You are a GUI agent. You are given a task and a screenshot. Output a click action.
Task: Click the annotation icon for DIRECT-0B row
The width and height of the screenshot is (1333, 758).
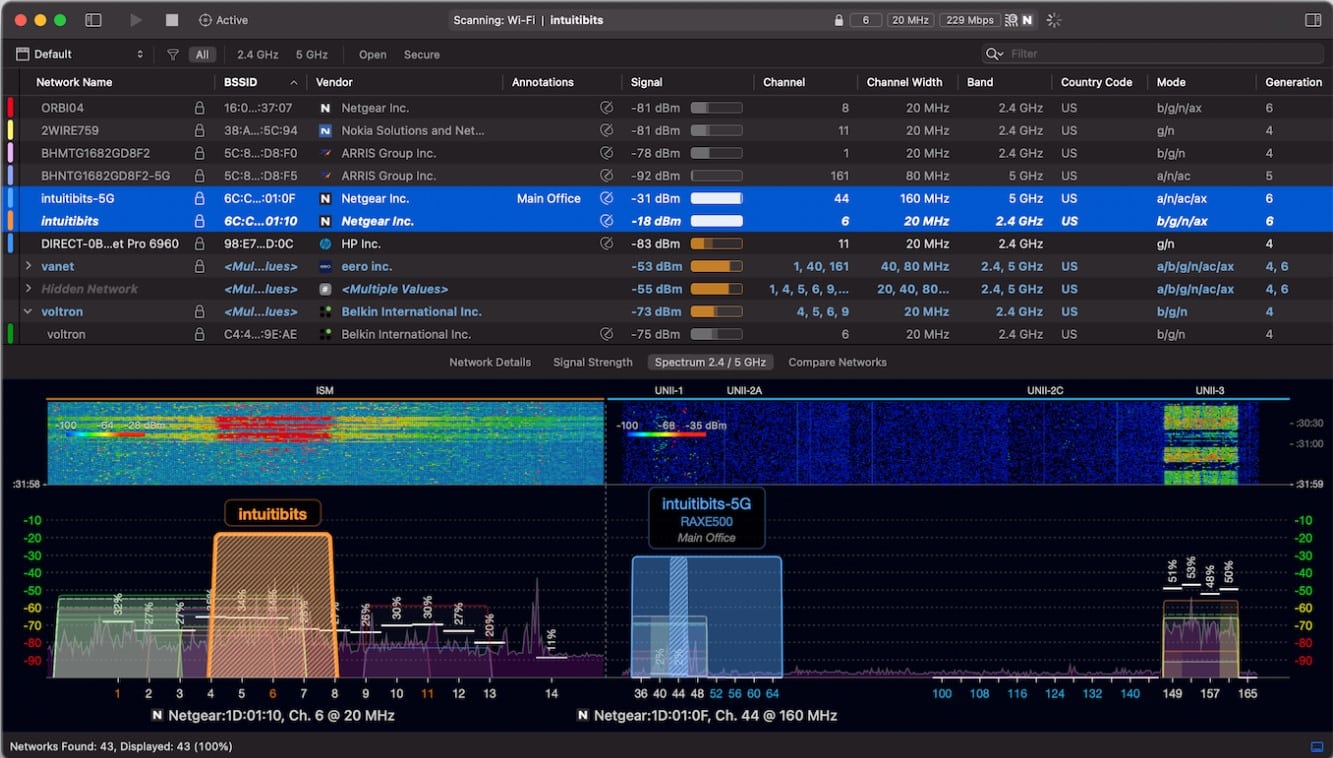coord(606,243)
